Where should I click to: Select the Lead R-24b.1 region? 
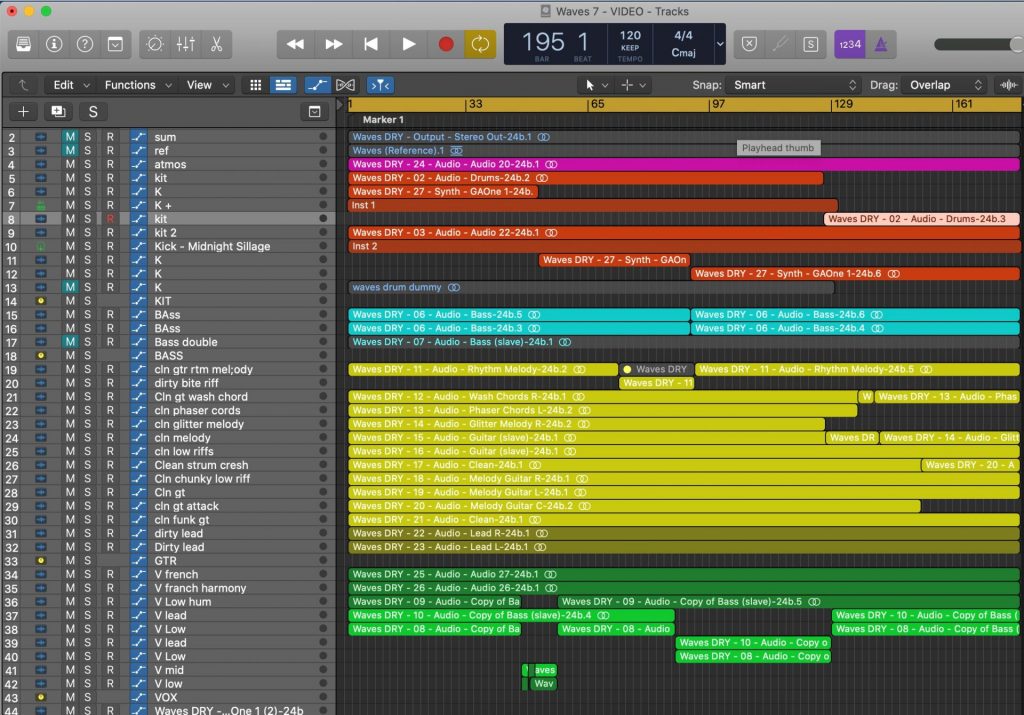[683, 533]
